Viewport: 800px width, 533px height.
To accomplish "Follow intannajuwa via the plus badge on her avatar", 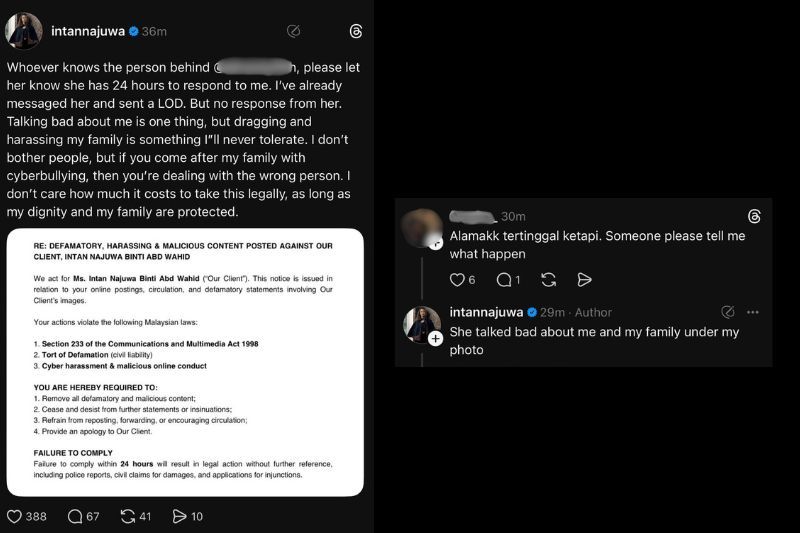I will point(435,339).
